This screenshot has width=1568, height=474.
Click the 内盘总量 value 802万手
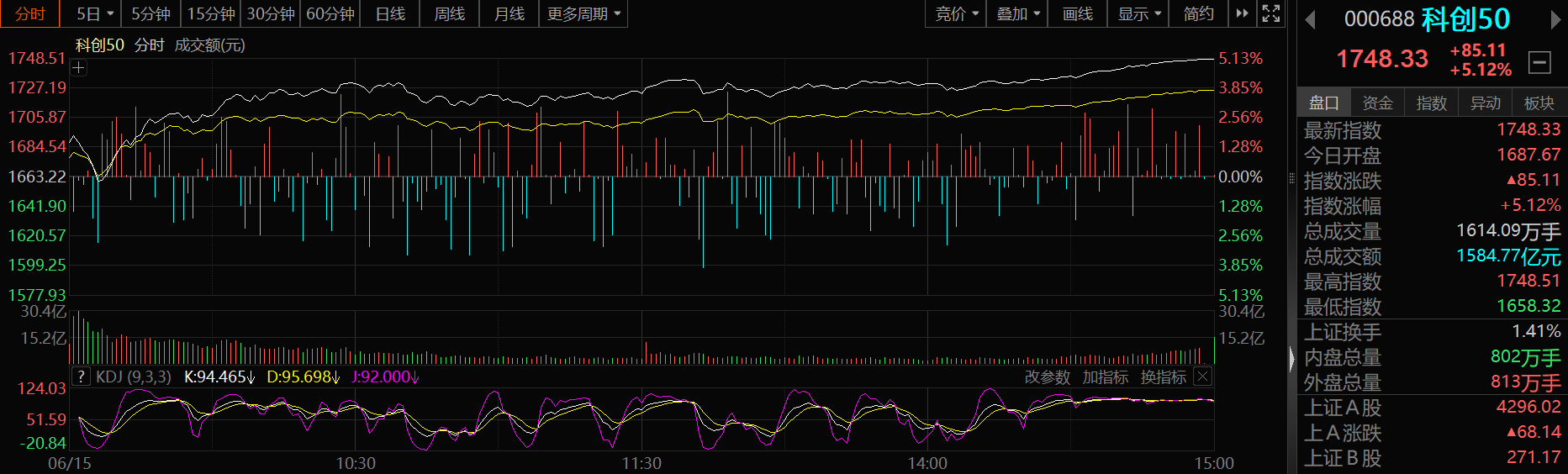[1525, 357]
